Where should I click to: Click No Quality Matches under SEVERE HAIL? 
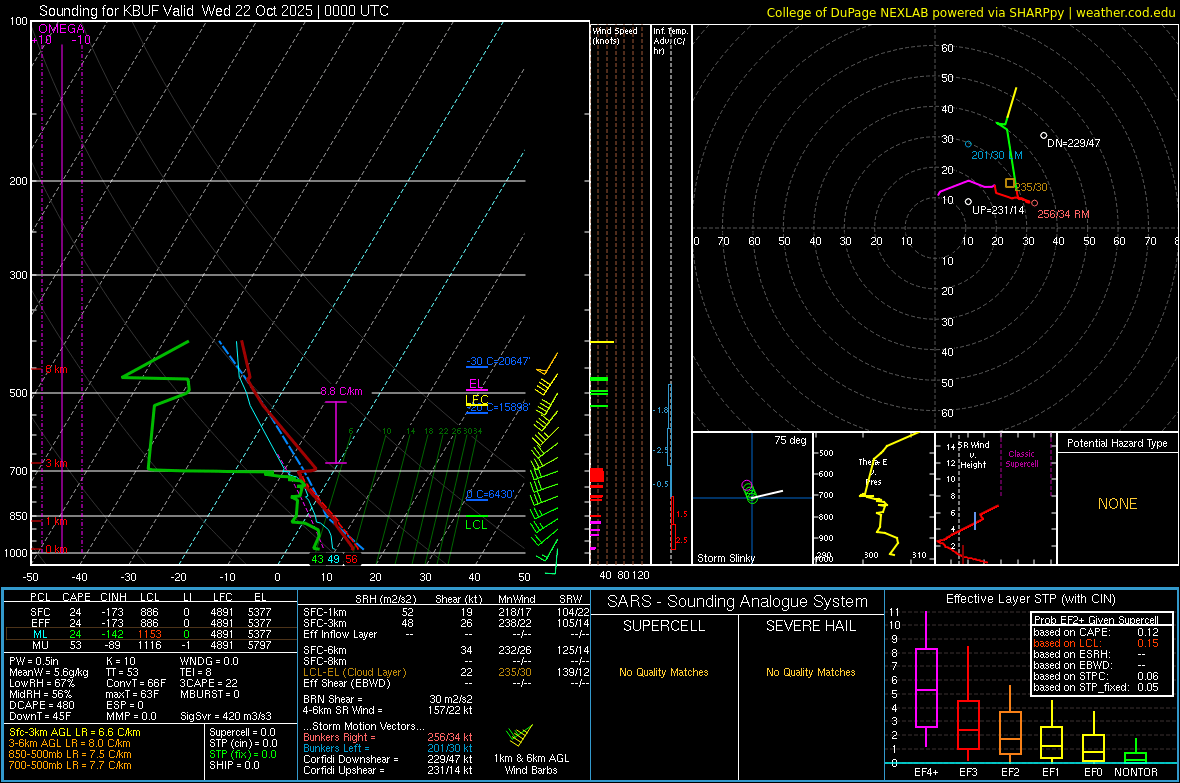coord(810,672)
